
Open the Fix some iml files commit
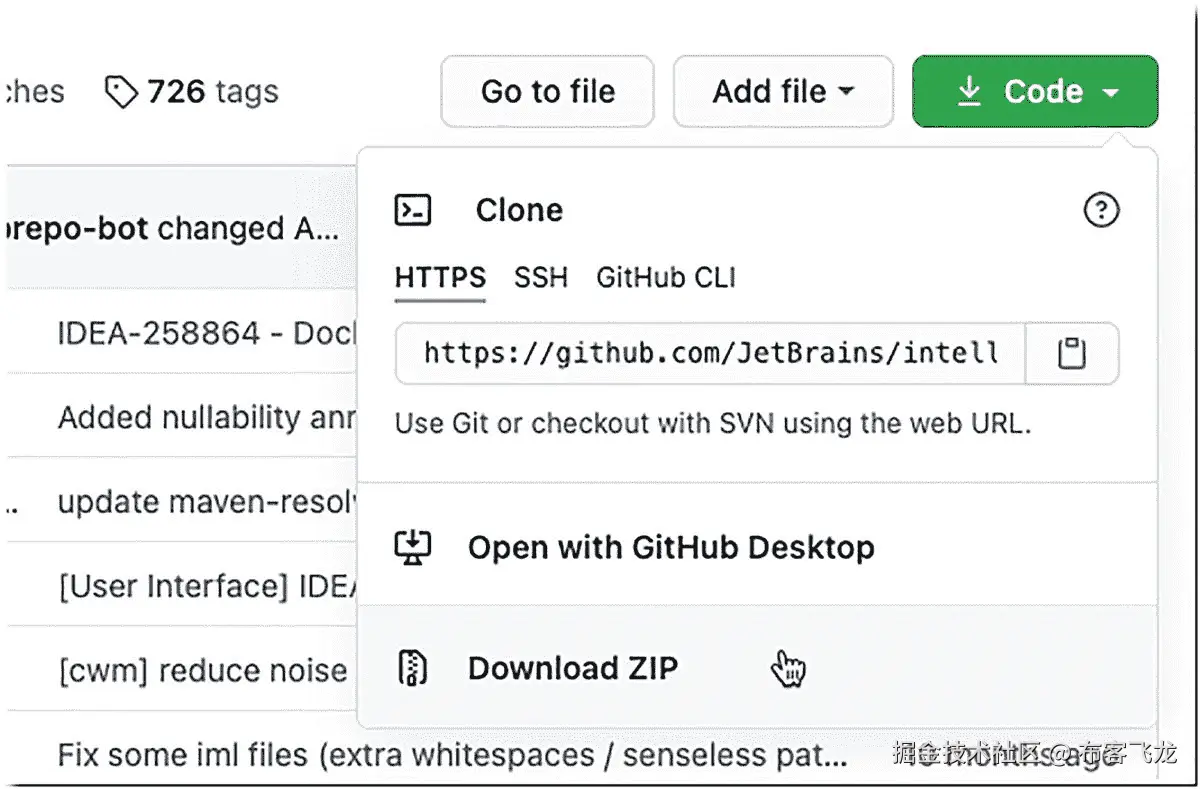click(x=452, y=754)
